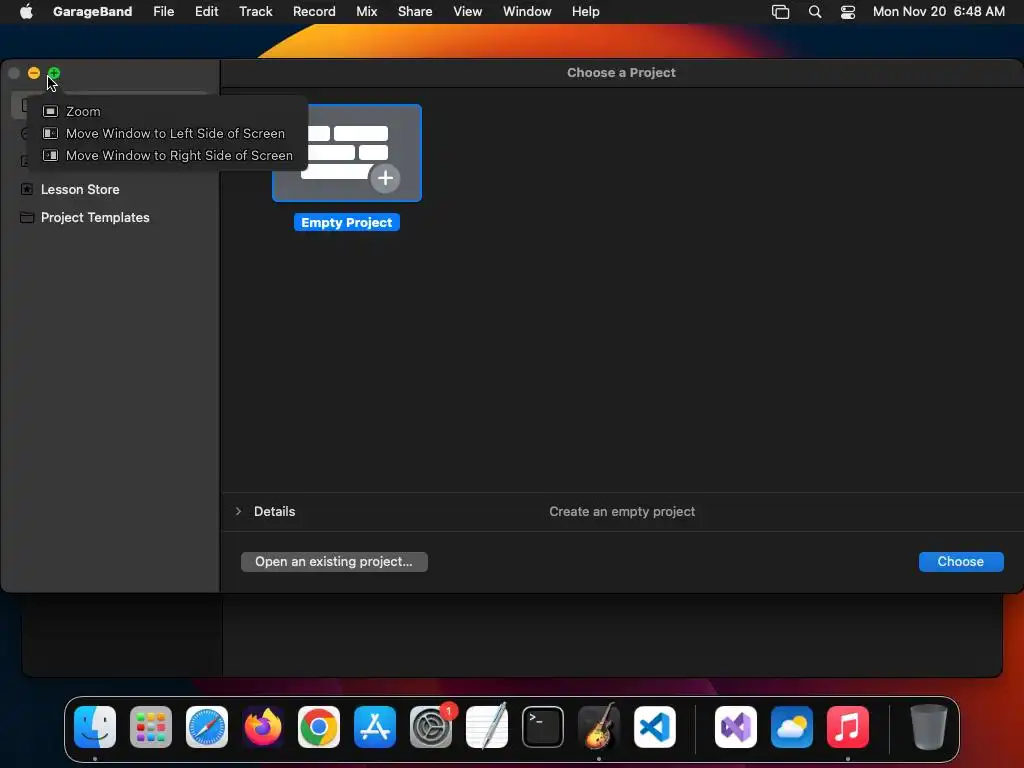Click the Empty Project label
This screenshot has height=768, width=1024.
click(347, 223)
